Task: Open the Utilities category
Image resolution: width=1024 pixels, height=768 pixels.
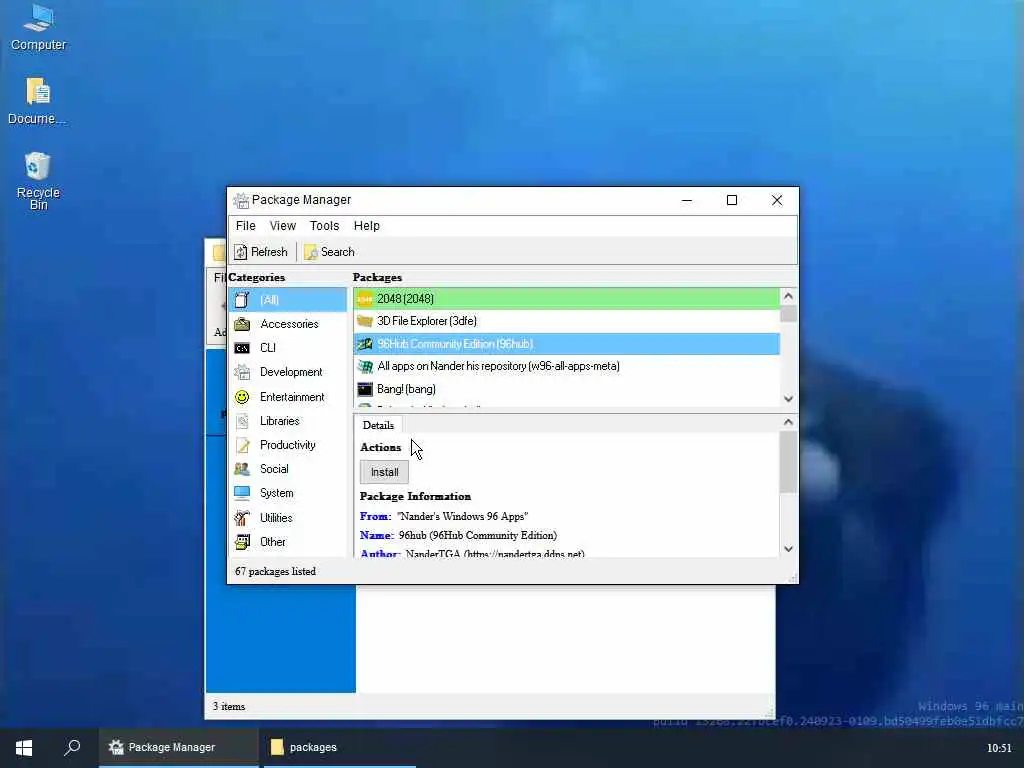Action: point(288,518)
